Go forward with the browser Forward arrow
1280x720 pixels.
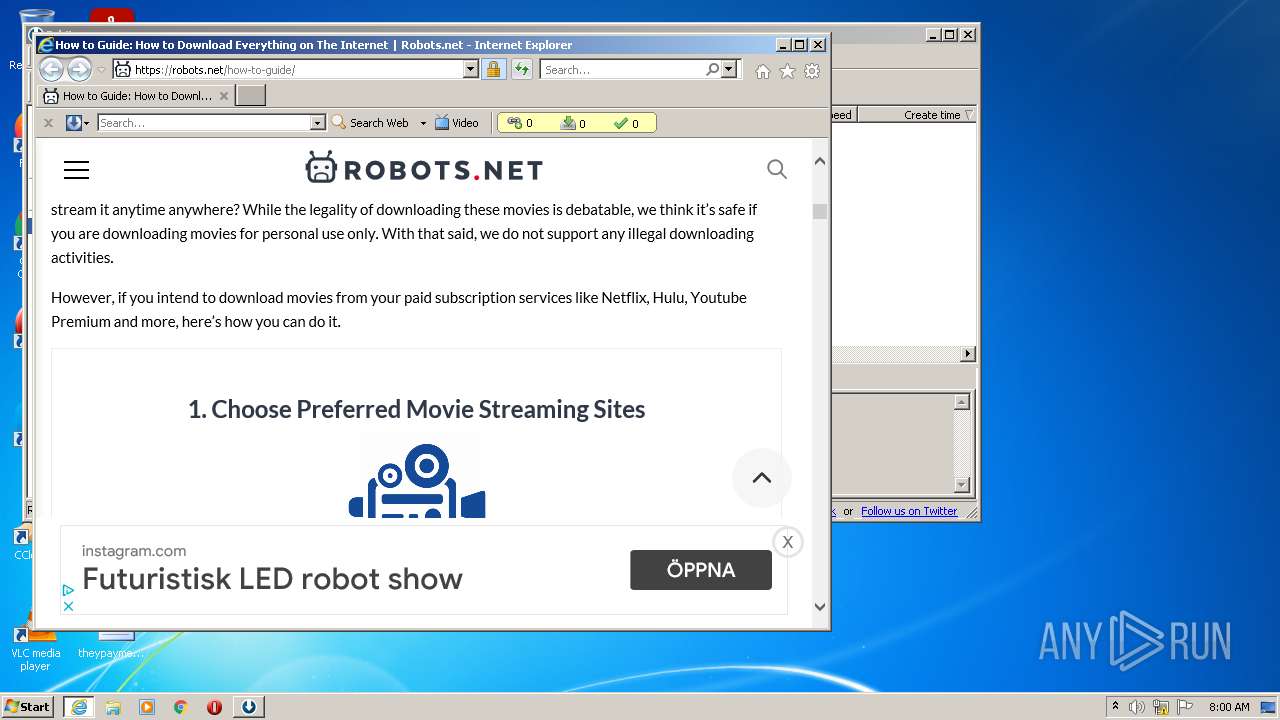point(79,70)
